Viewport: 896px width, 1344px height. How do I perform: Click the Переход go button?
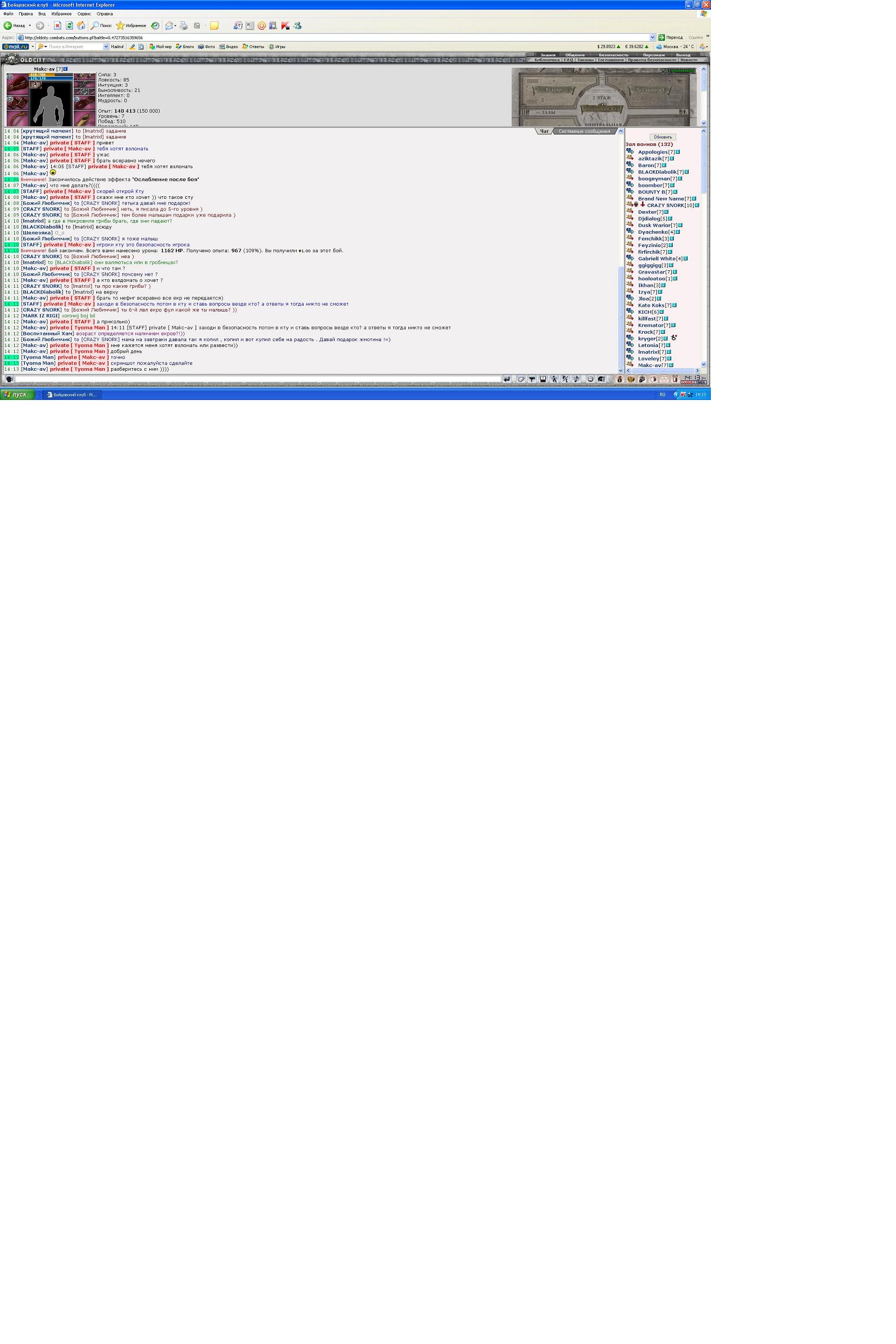(670, 38)
